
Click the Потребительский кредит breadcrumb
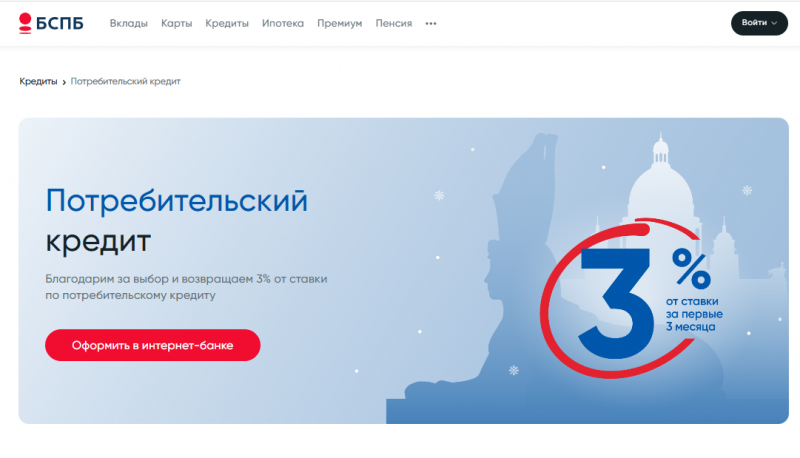tap(126, 81)
